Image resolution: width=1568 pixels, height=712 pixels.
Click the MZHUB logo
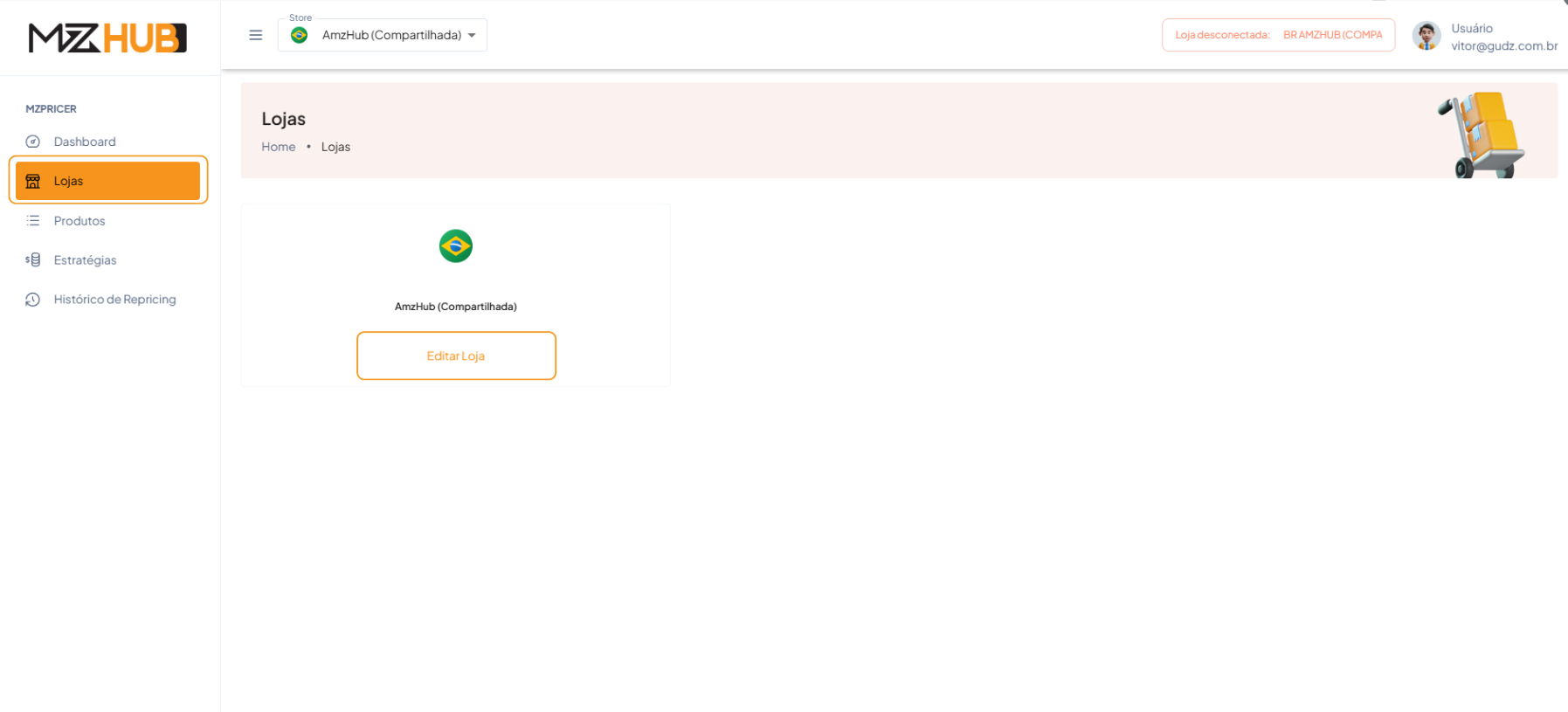[x=107, y=38]
